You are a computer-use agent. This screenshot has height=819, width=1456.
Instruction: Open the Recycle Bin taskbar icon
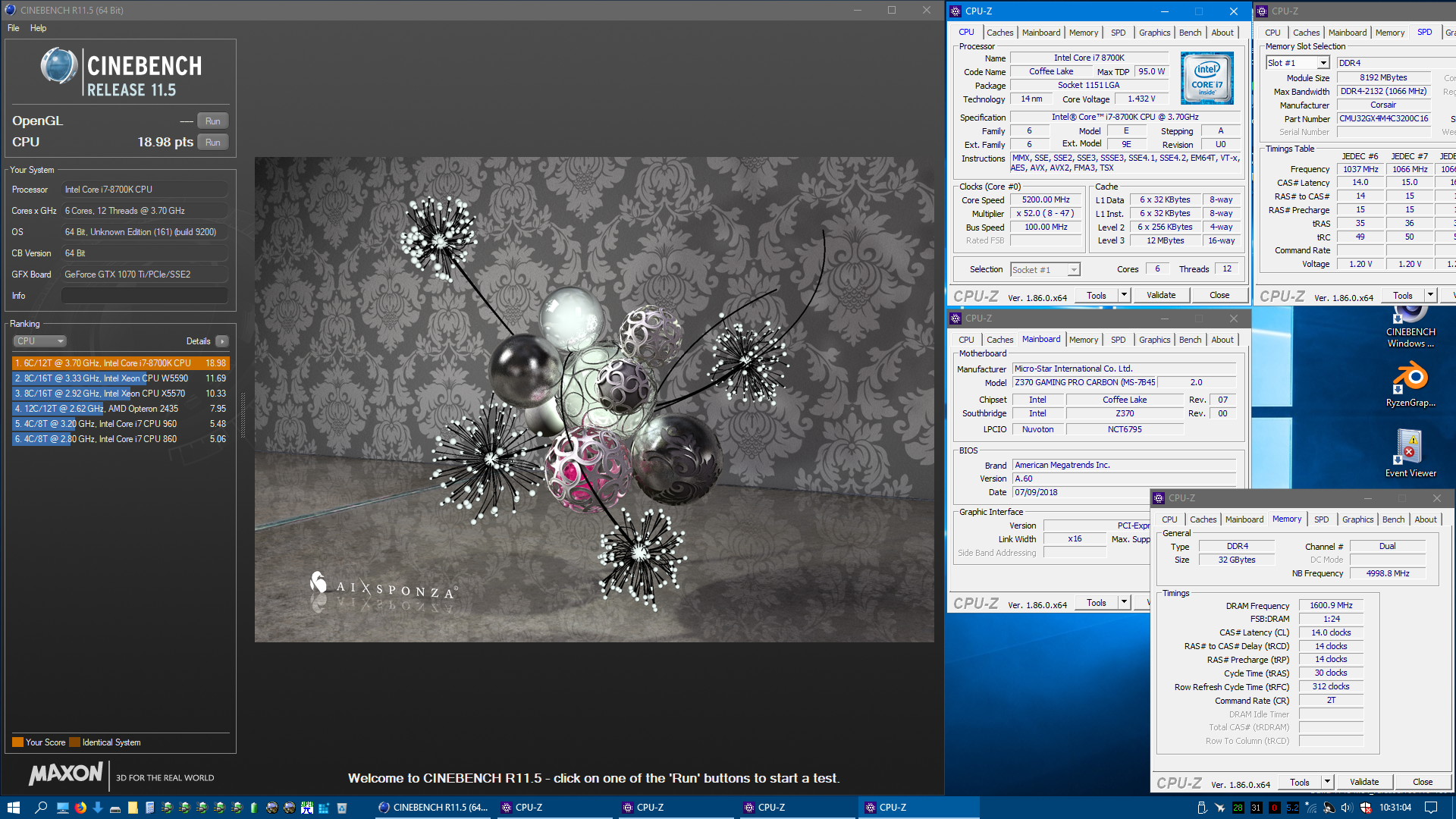[342, 808]
